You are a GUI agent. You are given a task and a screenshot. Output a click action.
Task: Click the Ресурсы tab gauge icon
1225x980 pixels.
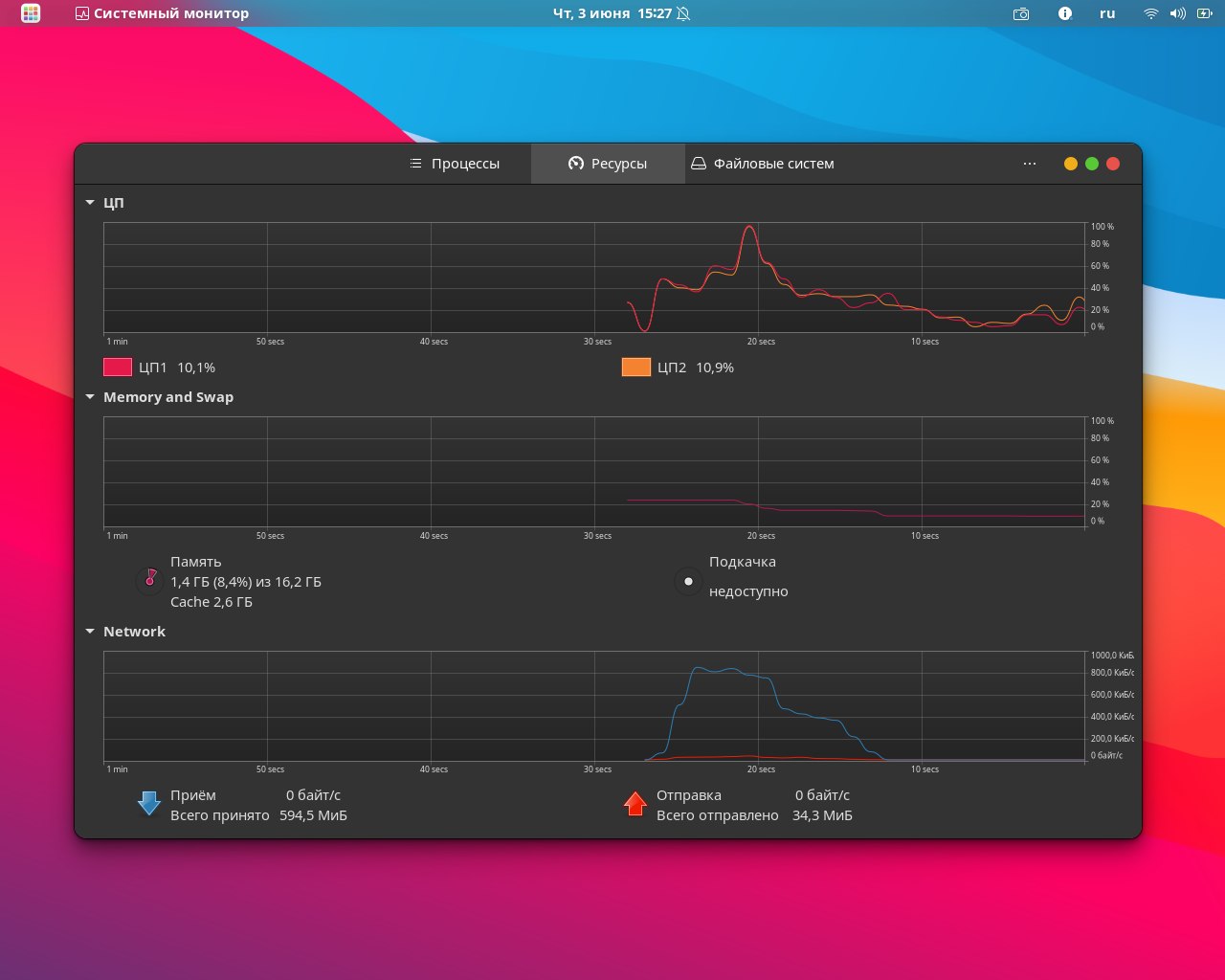575,164
